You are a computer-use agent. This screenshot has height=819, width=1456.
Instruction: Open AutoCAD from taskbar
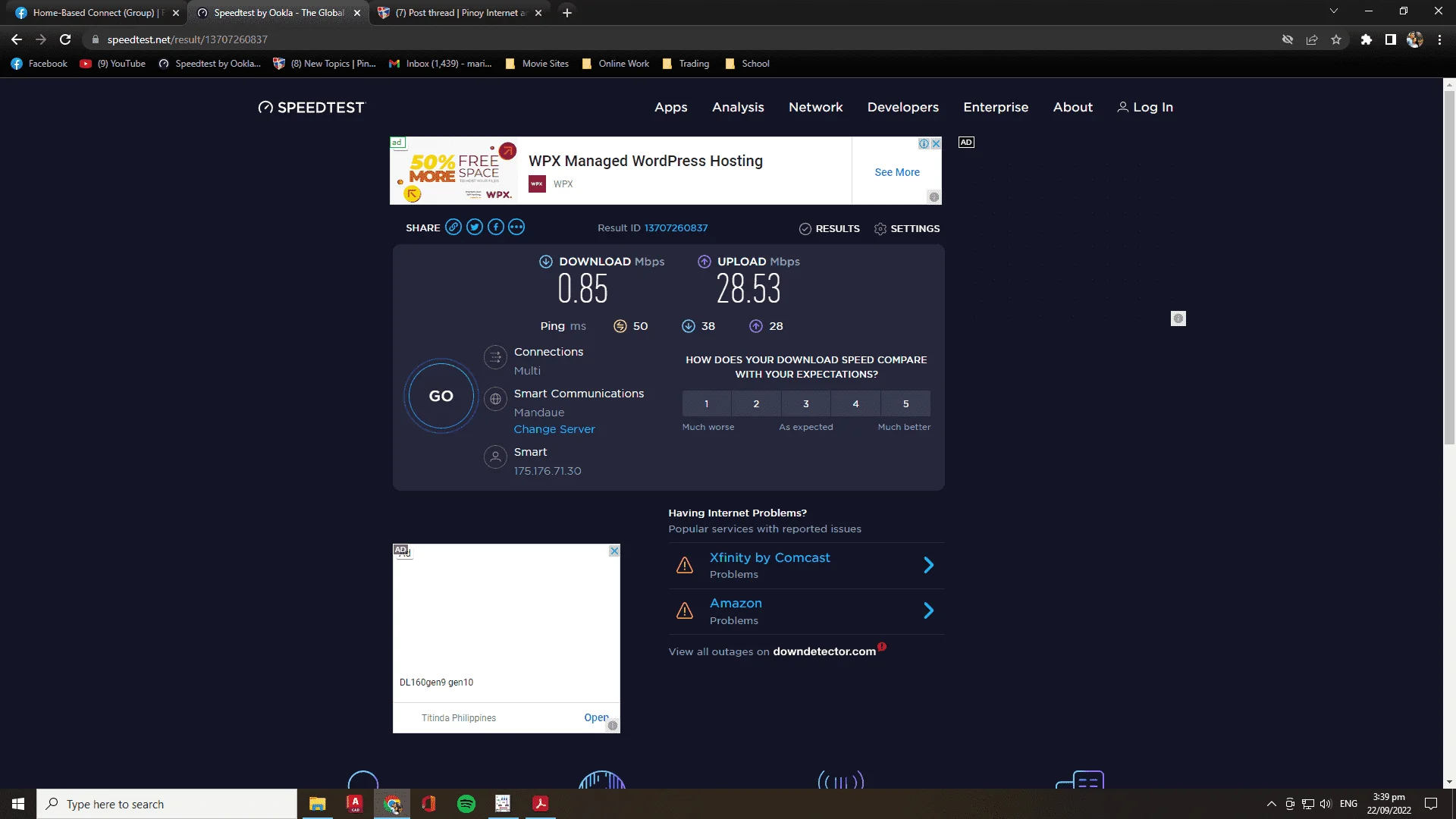point(354,804)
